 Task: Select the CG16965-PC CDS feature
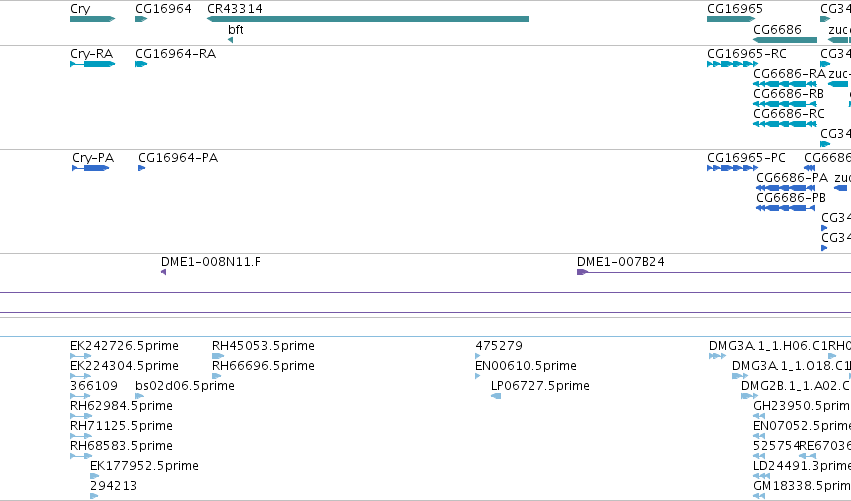point(732,168)
